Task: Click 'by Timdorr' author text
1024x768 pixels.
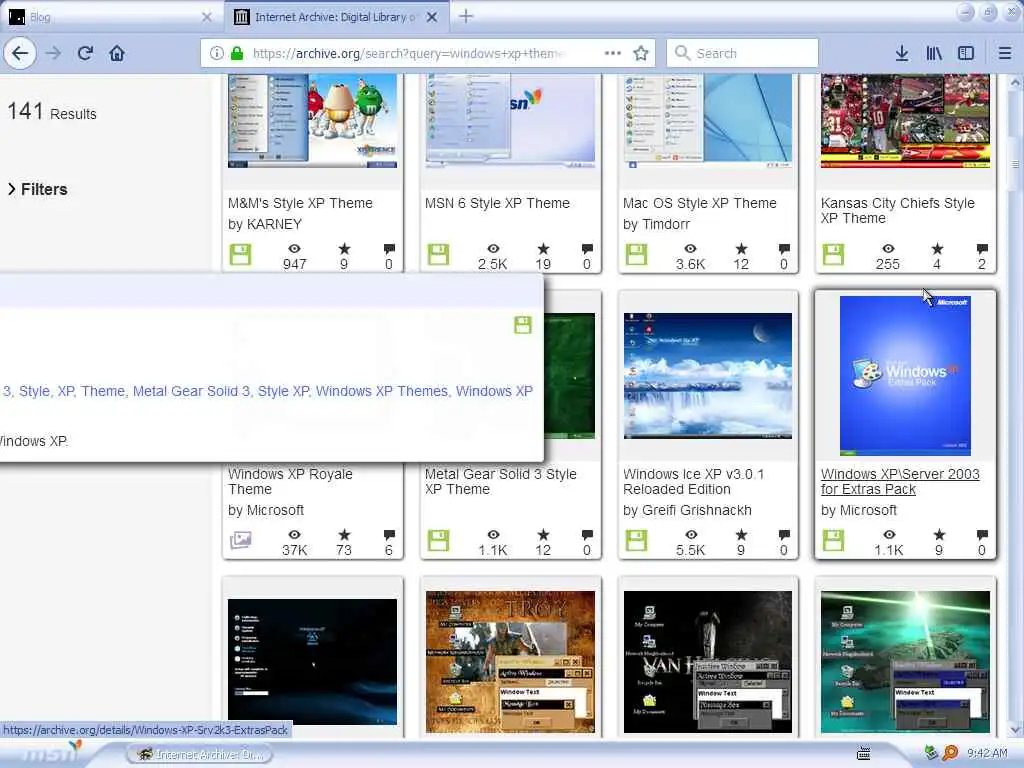Action: tap(656, 224)
